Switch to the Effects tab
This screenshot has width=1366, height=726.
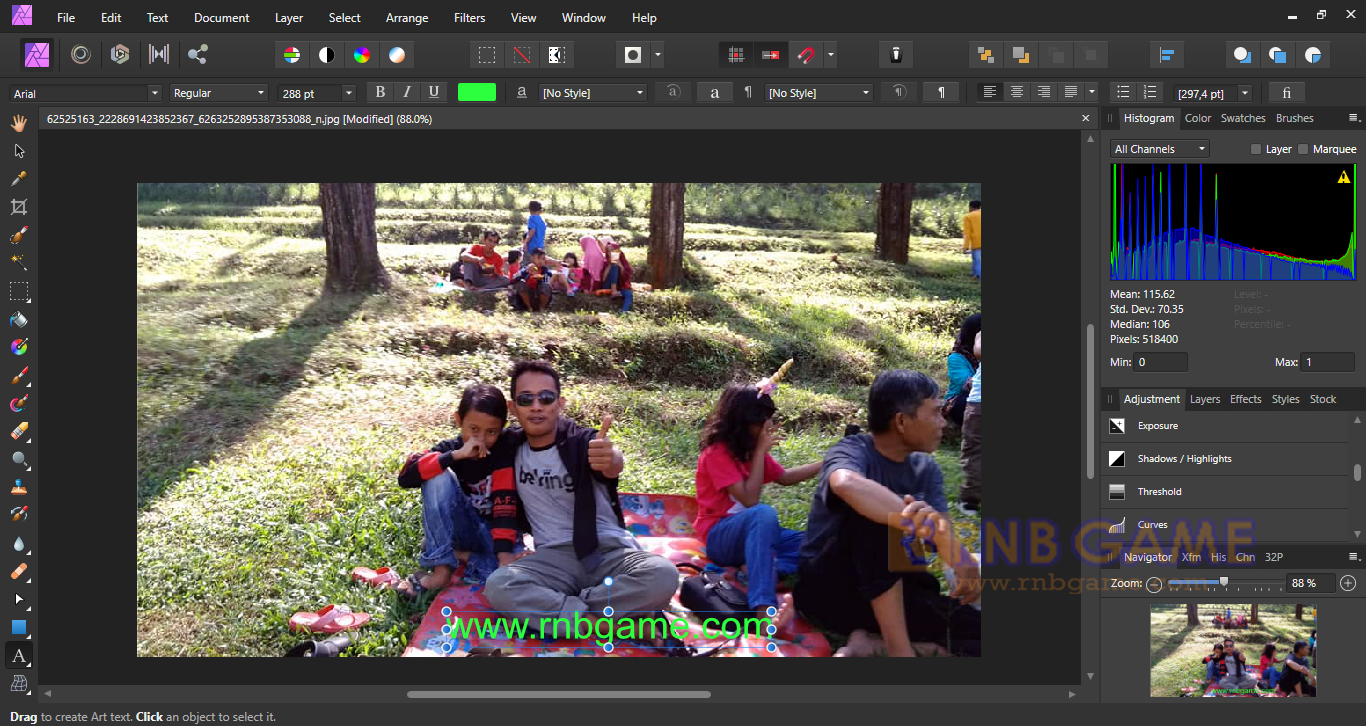tap(1246, 399)
